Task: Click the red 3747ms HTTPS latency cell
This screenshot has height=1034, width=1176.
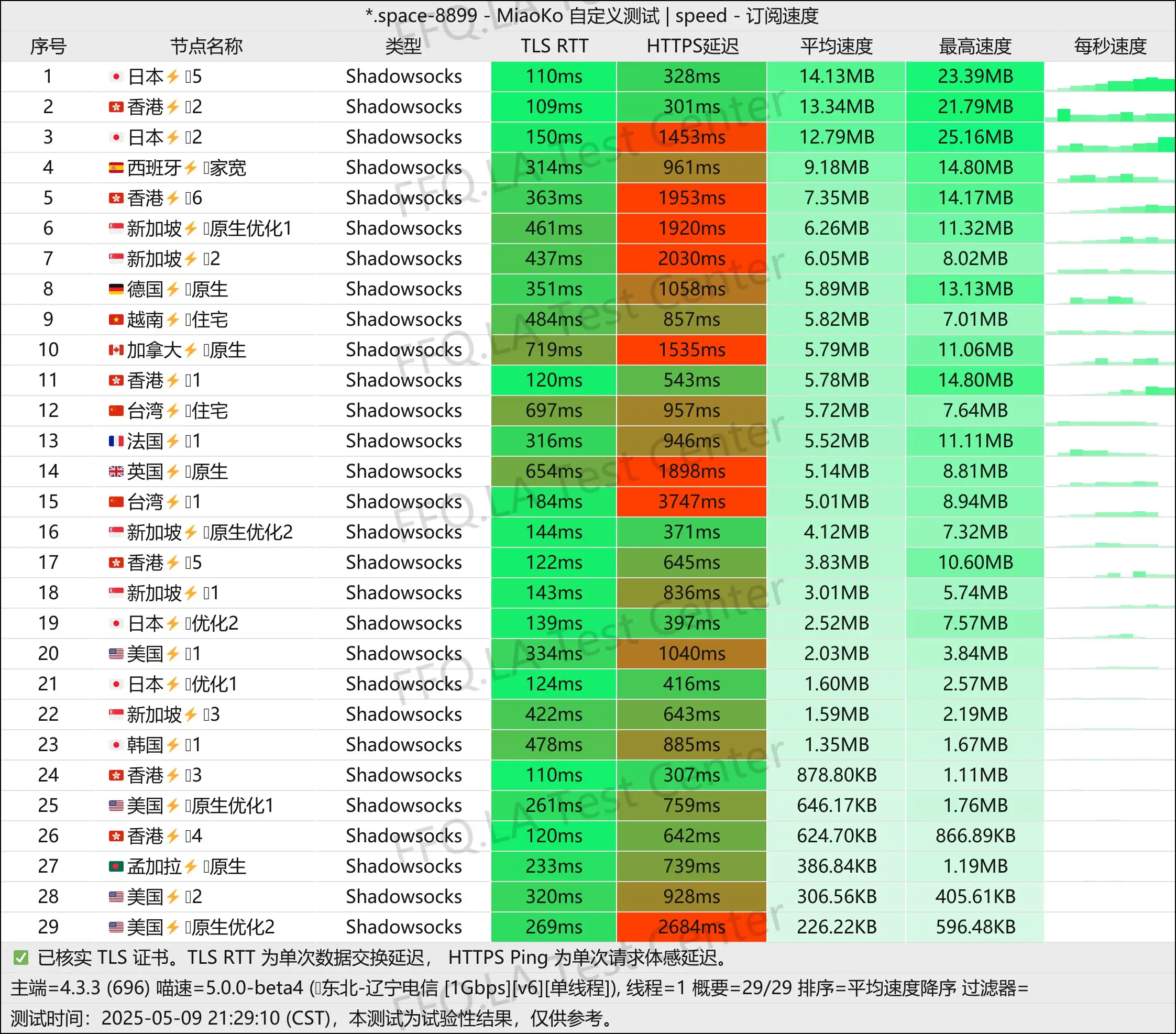Action: (x=691, y=502)
